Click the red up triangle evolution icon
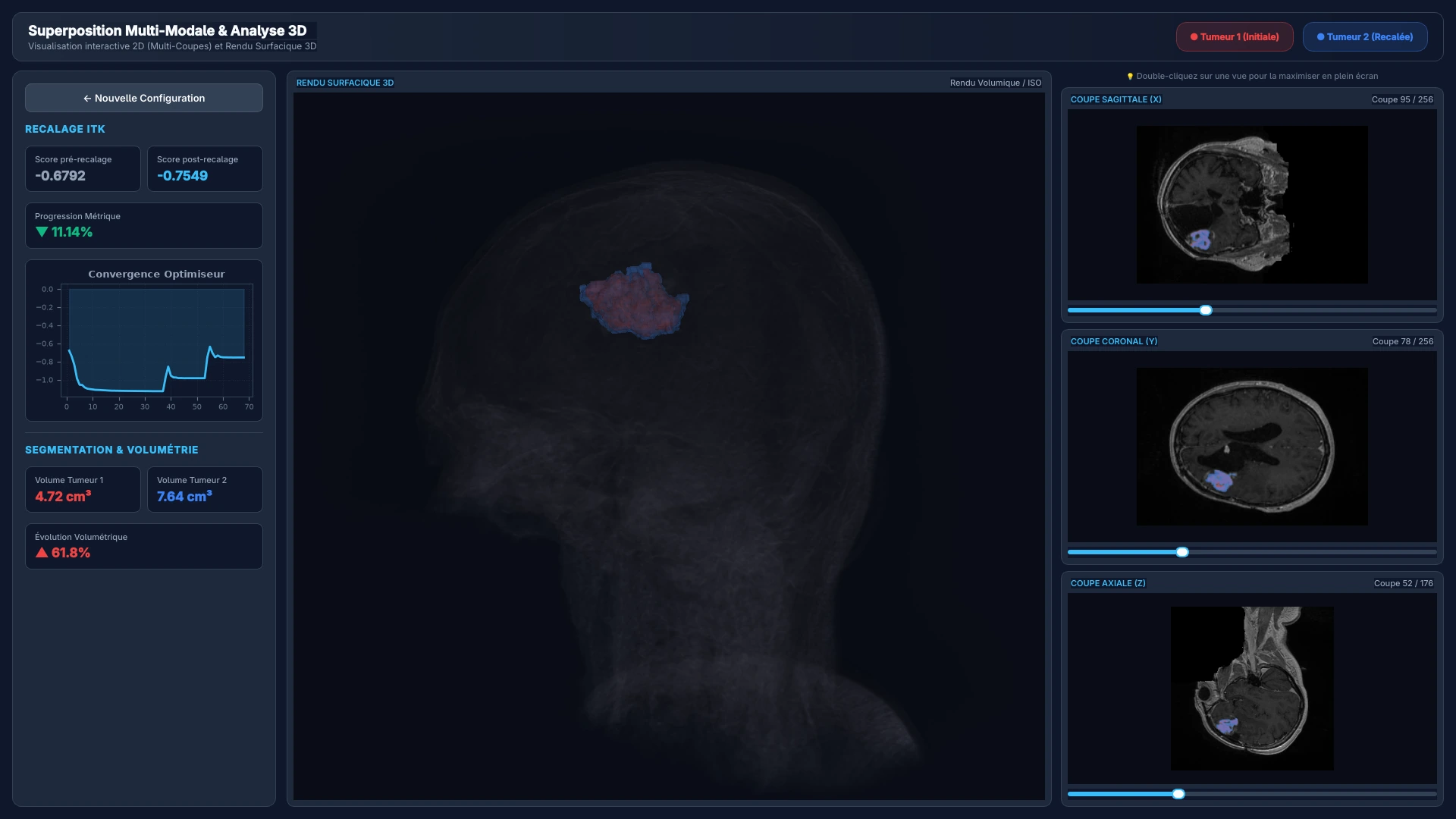This screenshot has width=1456, height=819. (42, 553)
